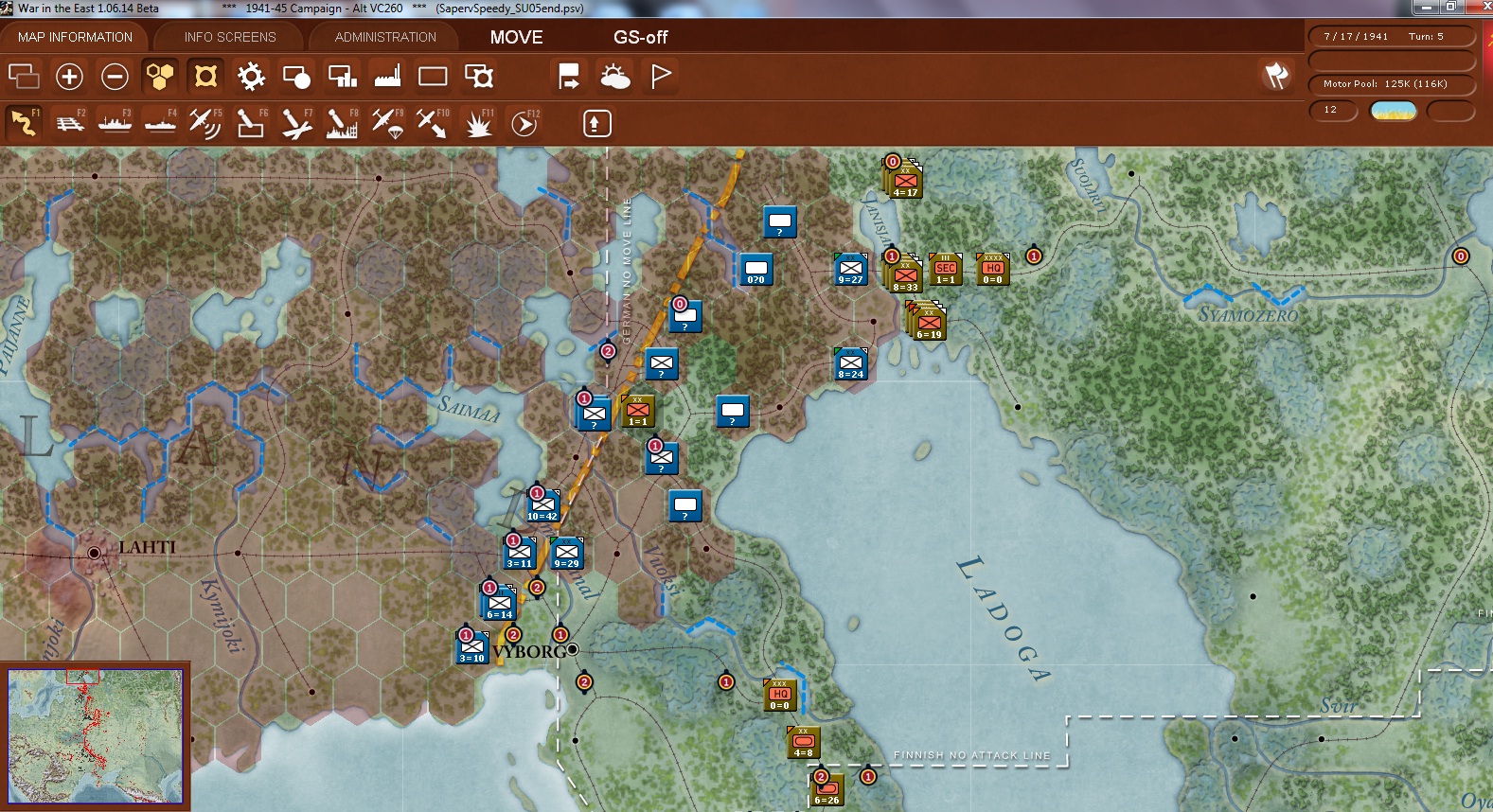Viewport: 1493px width, 812px height.
Task: Click the flag with arrow icon
Action: click(569, 77)
